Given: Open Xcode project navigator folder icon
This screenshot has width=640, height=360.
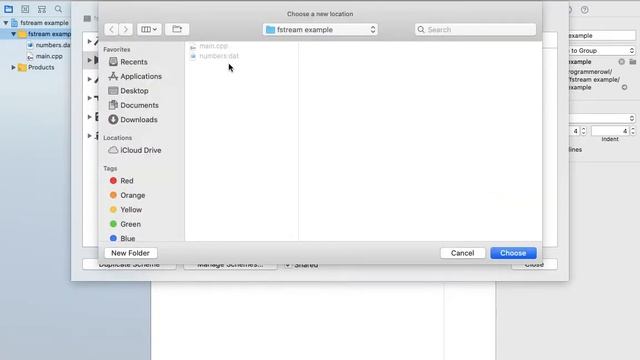Looking at the screenshot, I should pos(9,9).
